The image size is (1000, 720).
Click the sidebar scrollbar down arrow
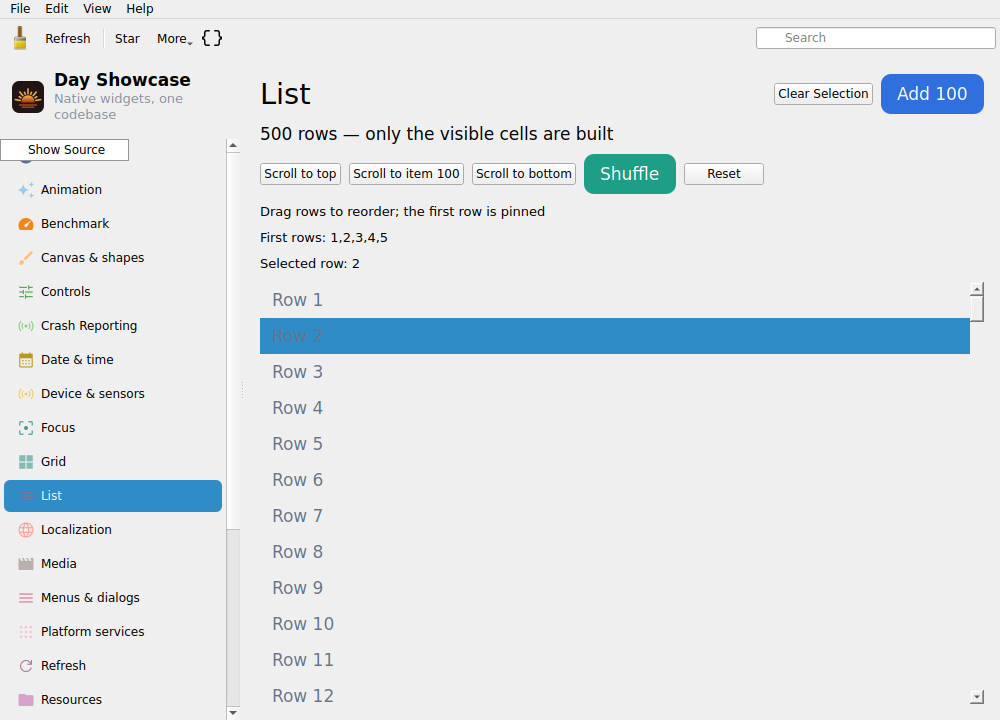[x=233, y=713]
